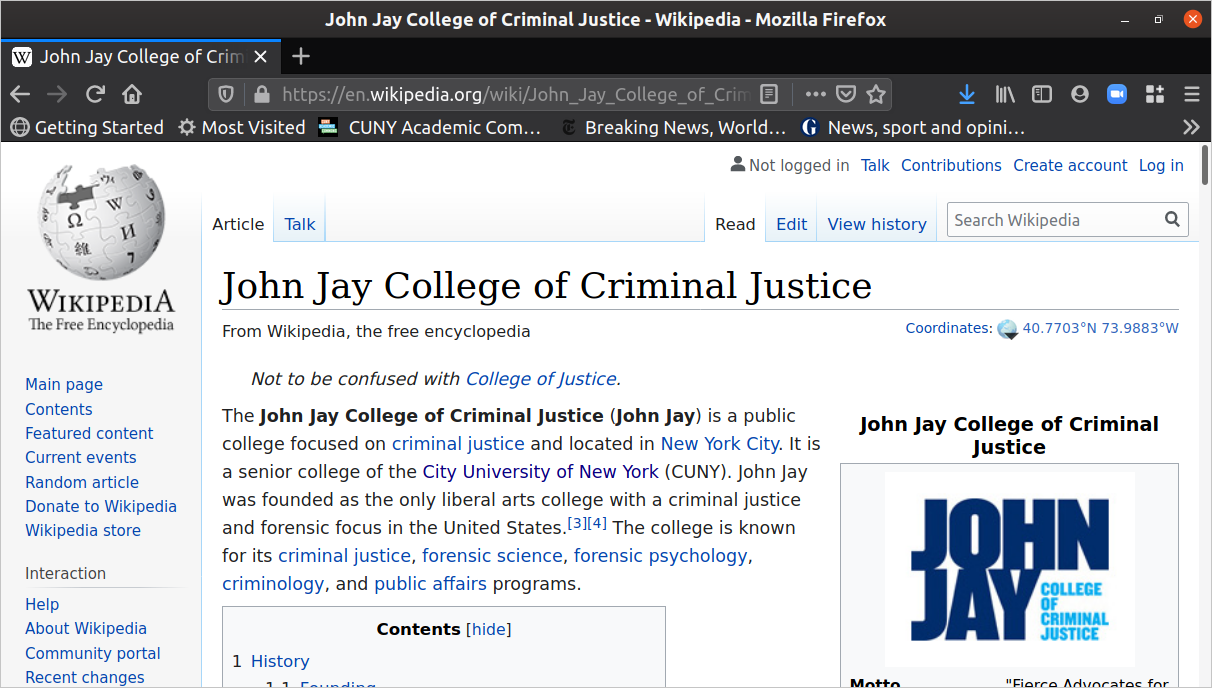Image resolution: width=1212 pixels, height=688 pixels.
Task: Expand the bookmarks toolbar overflow chevron
Action: click(1190, 127)
